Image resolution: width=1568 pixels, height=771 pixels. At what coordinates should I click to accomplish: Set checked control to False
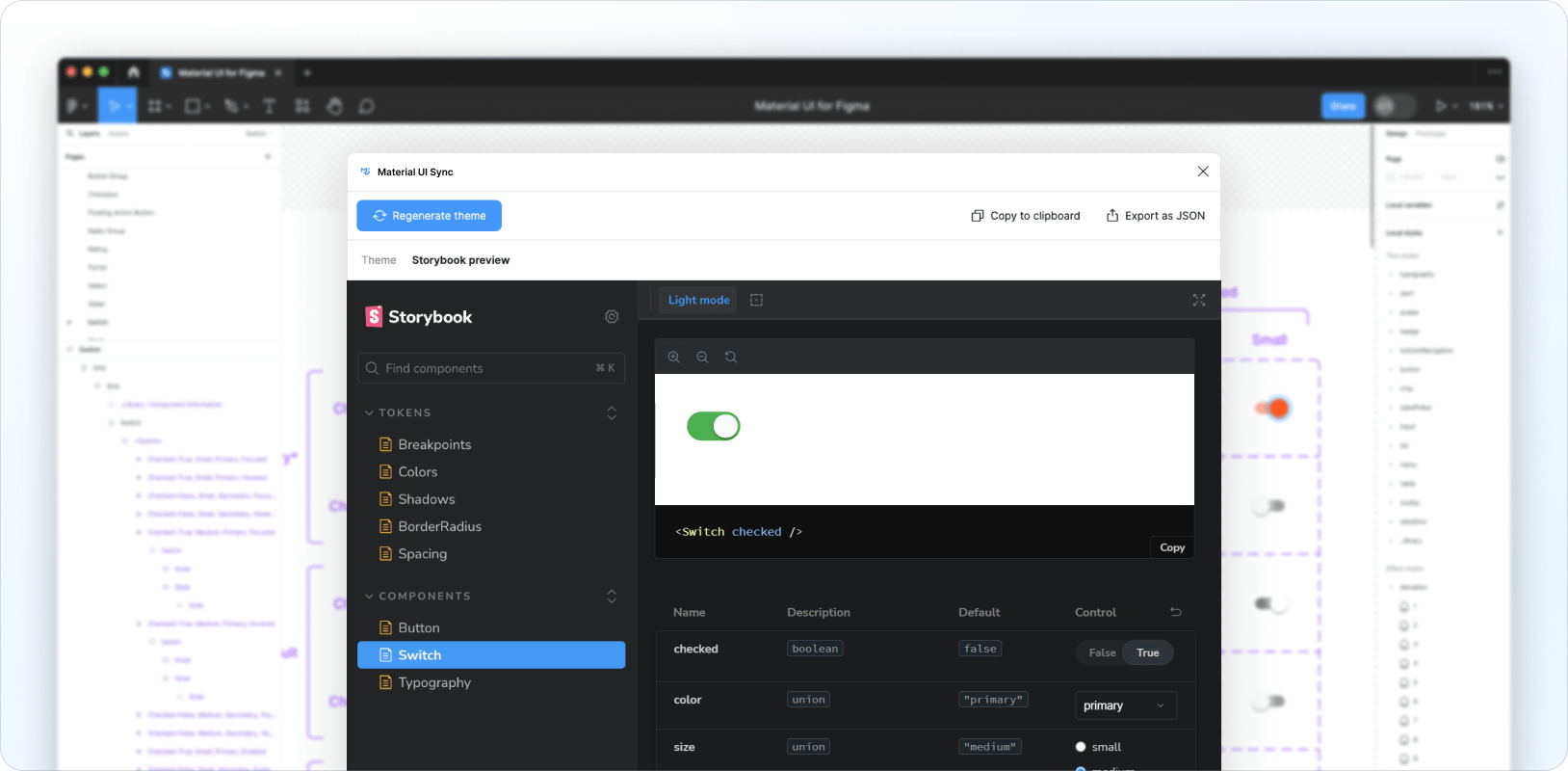click(1102, 652)
